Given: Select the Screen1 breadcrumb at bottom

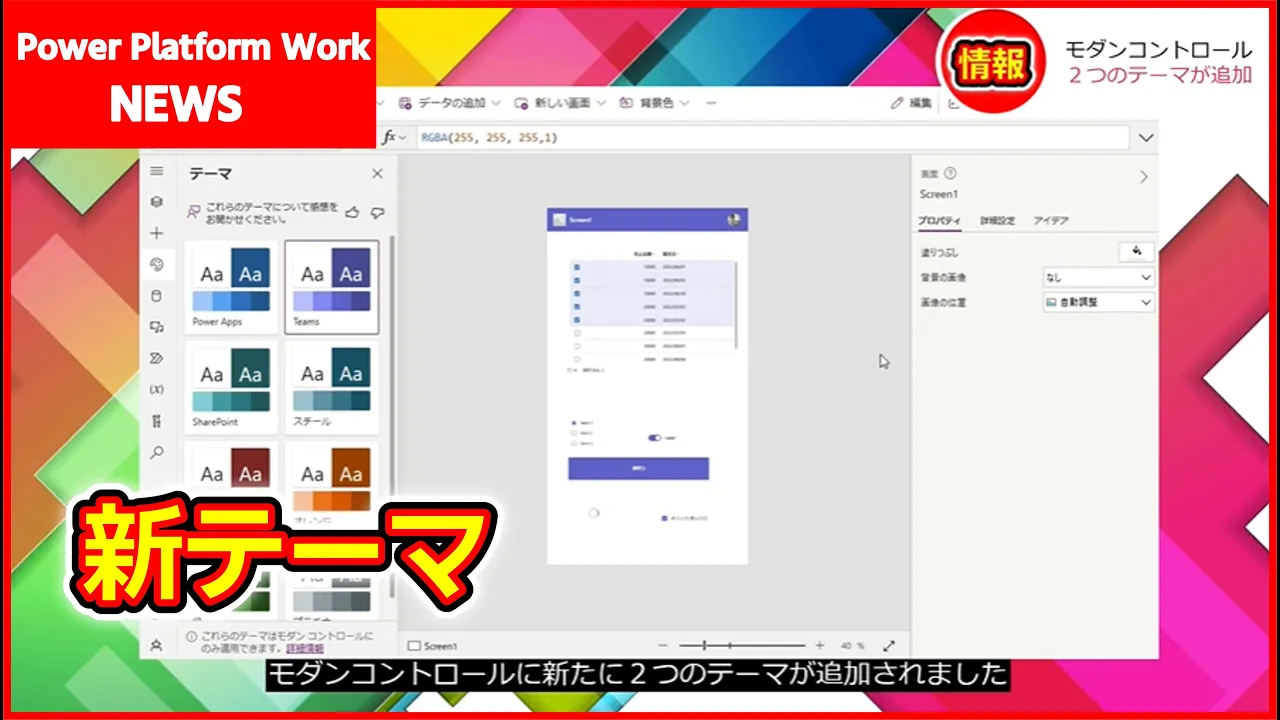Looking at the screenshot, I should pyautogui.click(x=433, y=646).
